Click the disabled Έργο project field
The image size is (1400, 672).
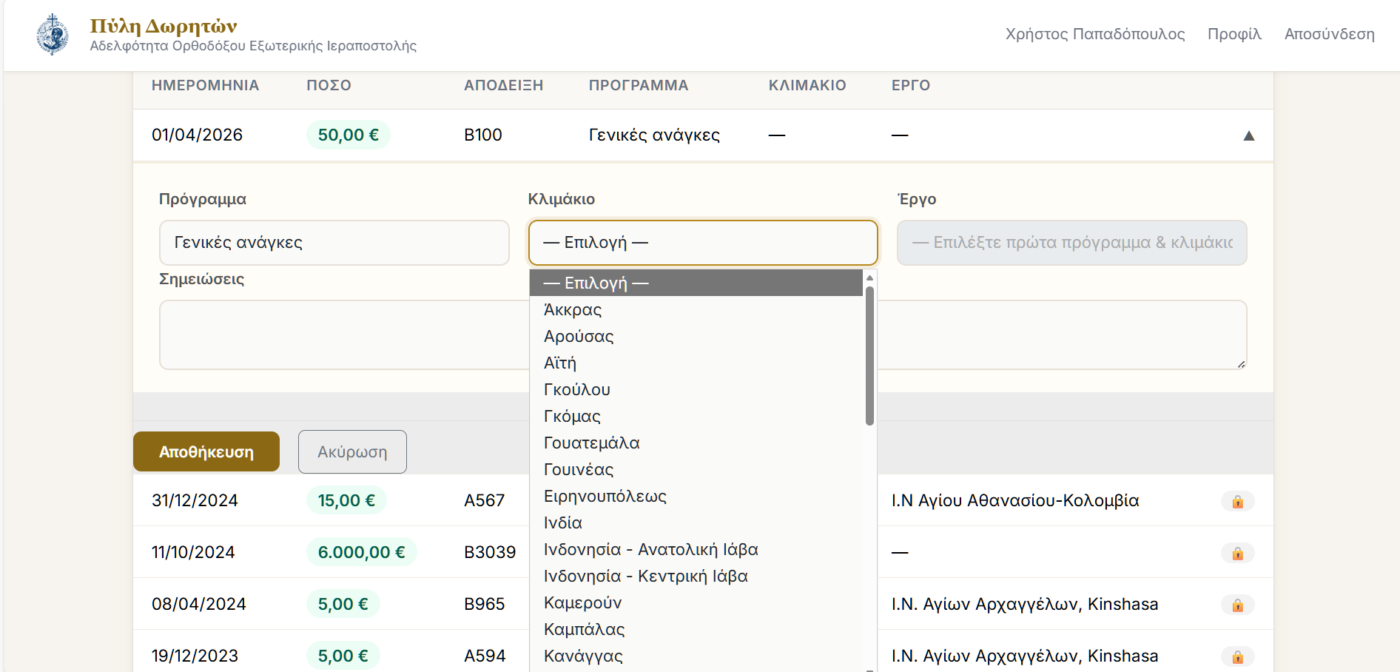click(1071, 243)
